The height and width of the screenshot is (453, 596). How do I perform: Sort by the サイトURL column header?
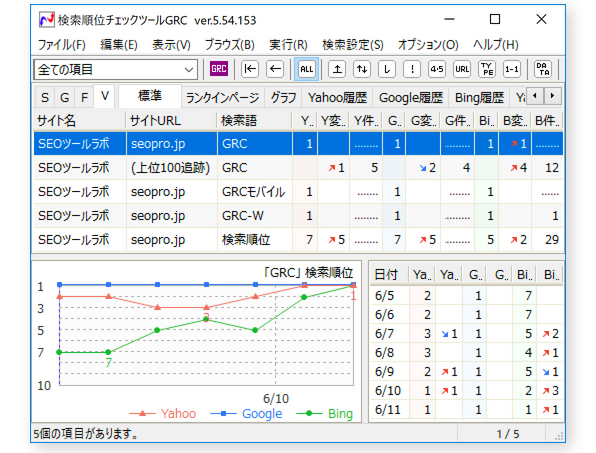171,121
